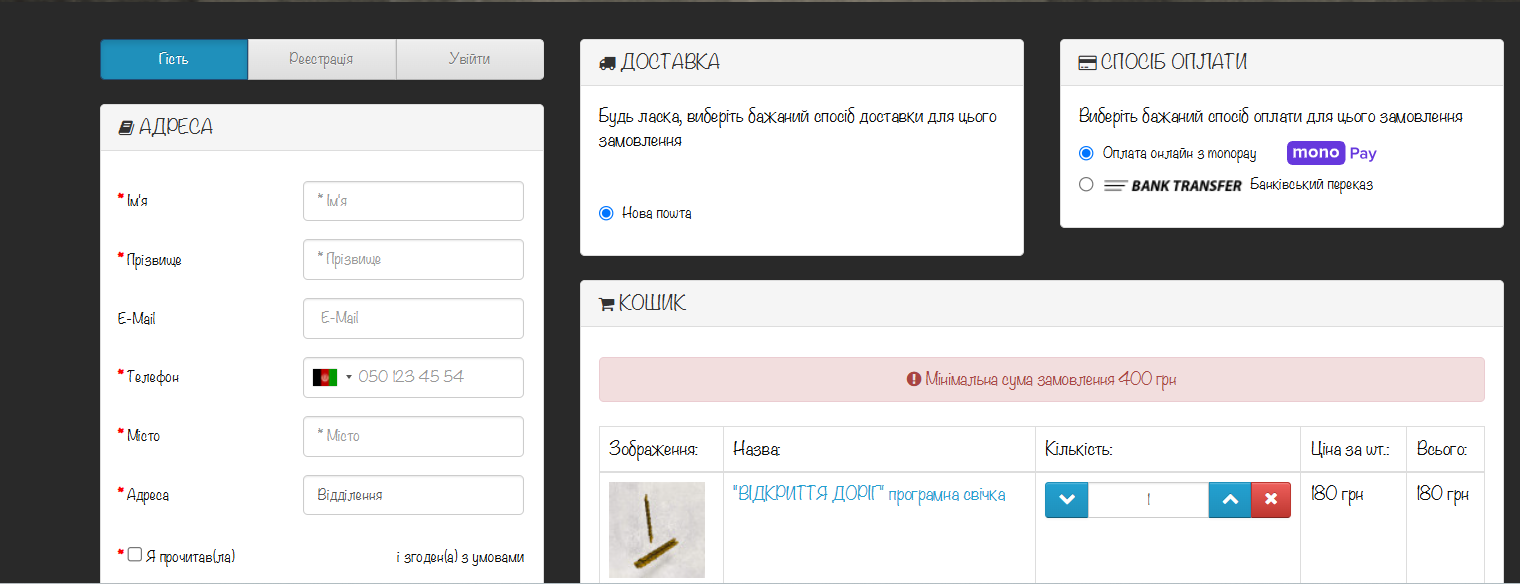Switch to the Реєстрація tab
This screenshot has height=584, width=1520.
(321, 59)
